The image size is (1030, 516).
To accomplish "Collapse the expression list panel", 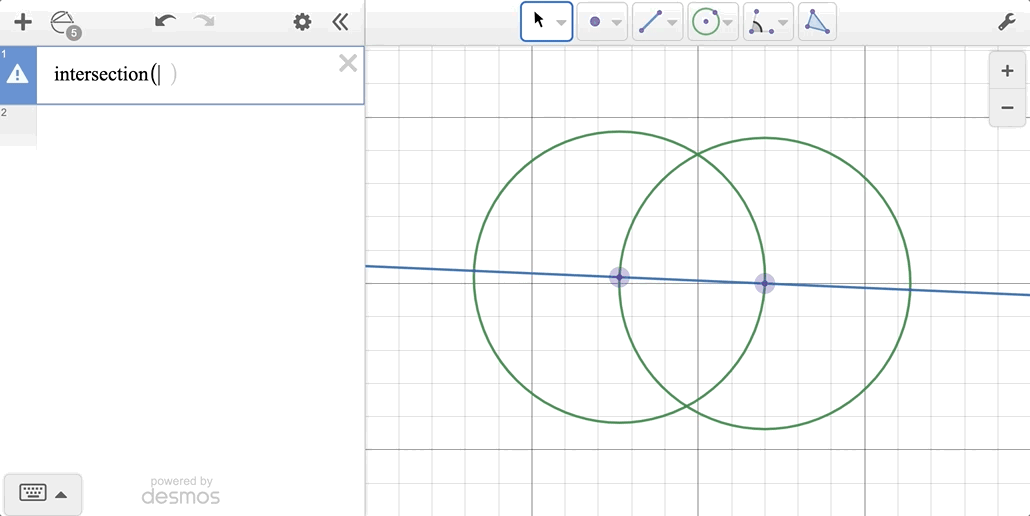I will pos(340,22).
